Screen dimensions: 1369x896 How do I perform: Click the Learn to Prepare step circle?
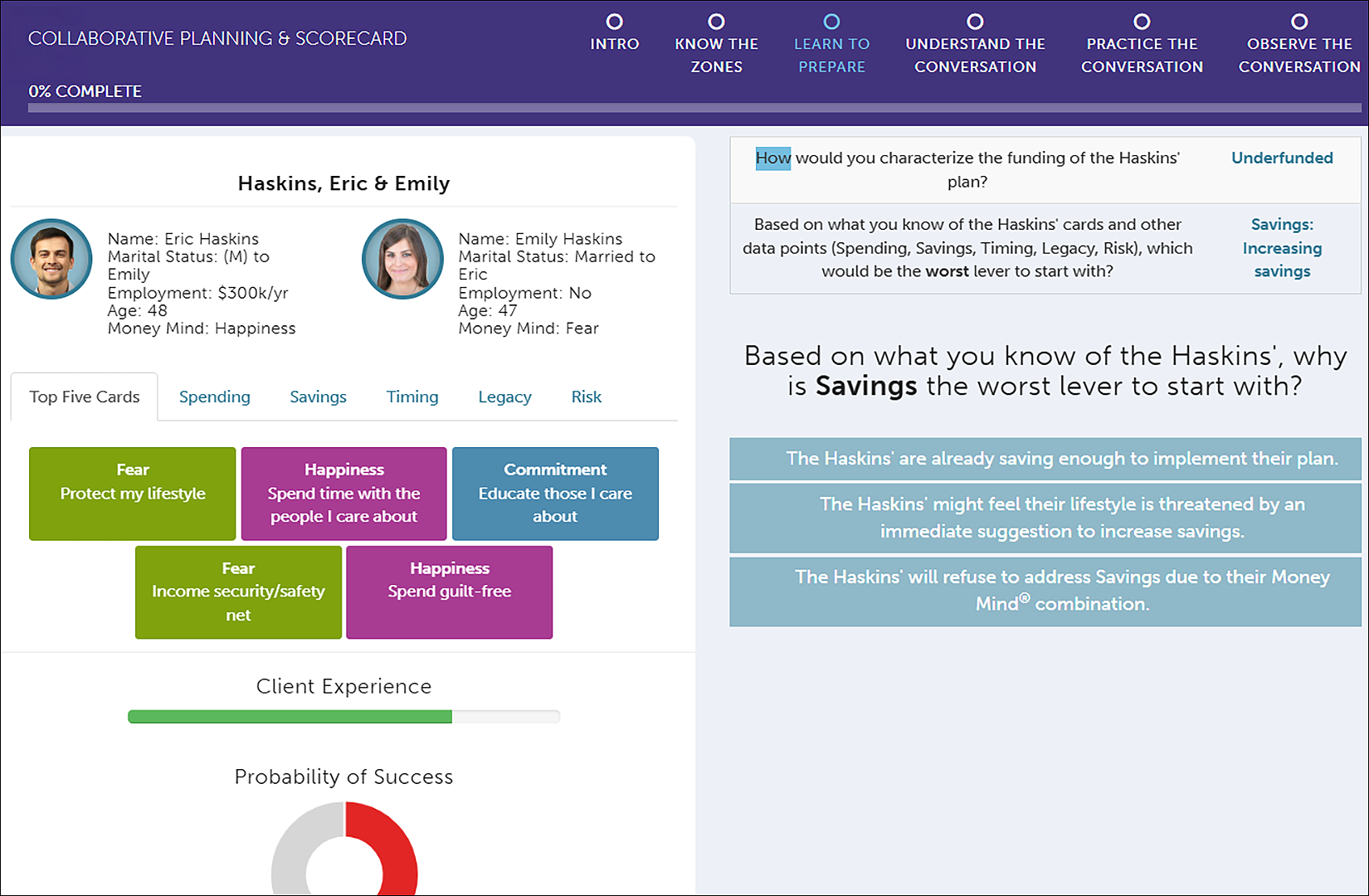tap(831, 22)
